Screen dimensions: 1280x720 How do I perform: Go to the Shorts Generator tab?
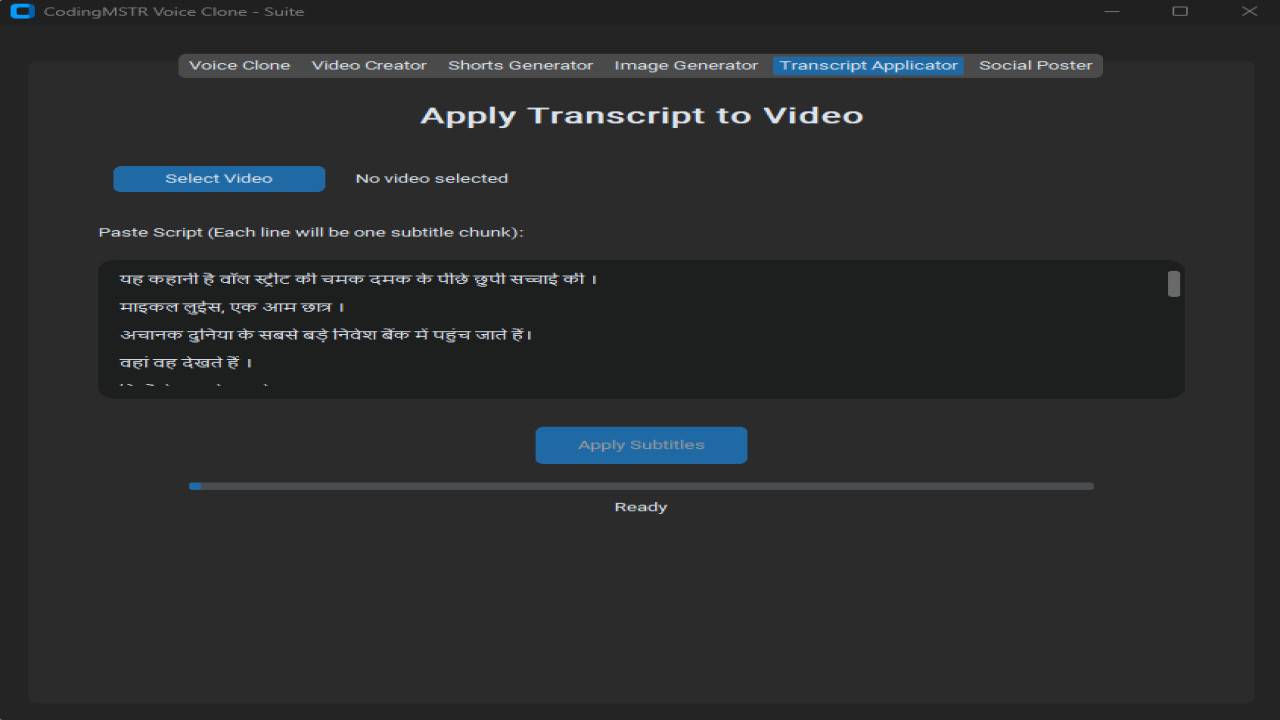[x=520, y=66]
